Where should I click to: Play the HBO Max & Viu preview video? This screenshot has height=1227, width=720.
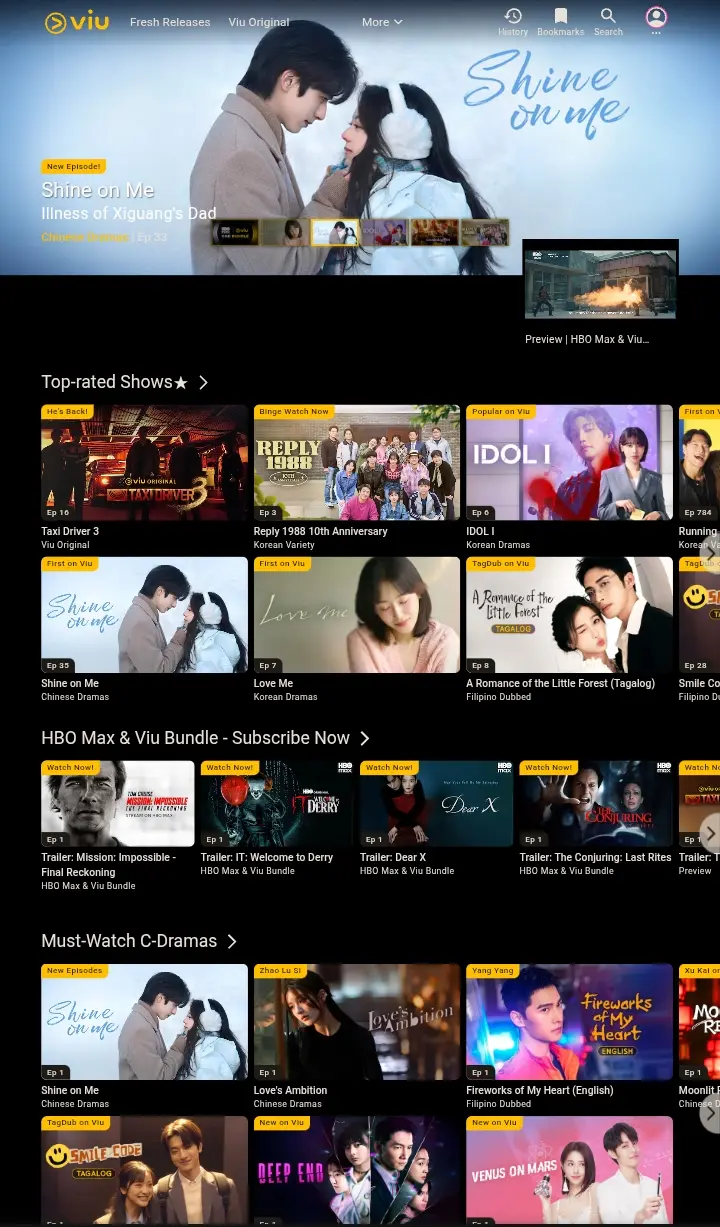(600, 284)
